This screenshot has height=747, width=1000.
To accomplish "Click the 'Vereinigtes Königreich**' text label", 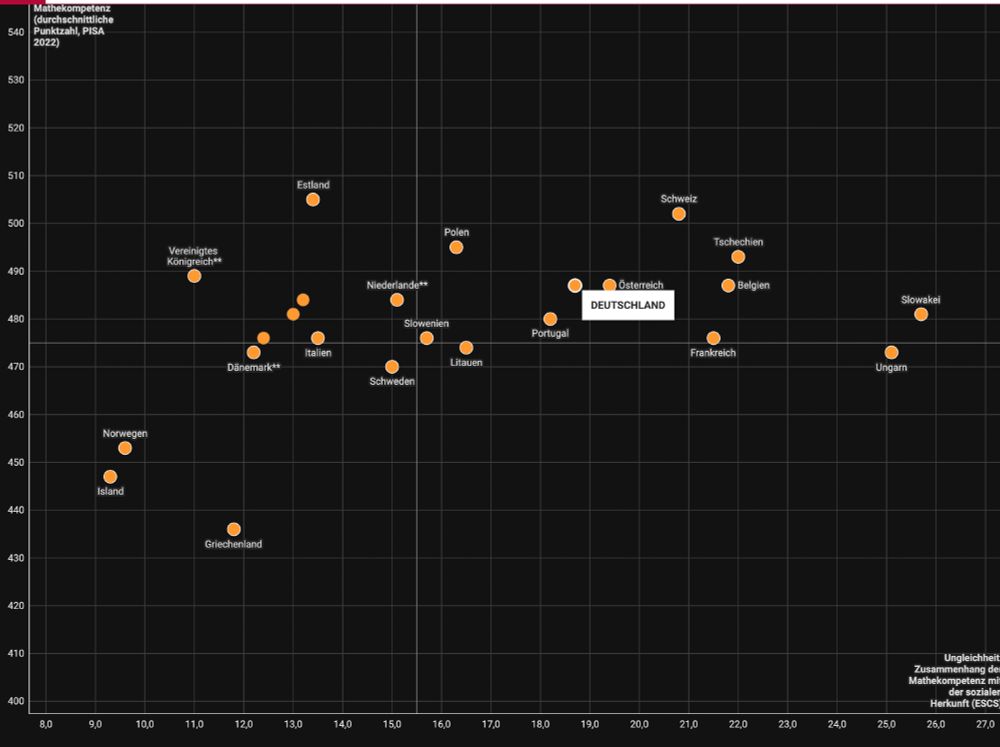I will pyautogui.click(x=195, y=256).
